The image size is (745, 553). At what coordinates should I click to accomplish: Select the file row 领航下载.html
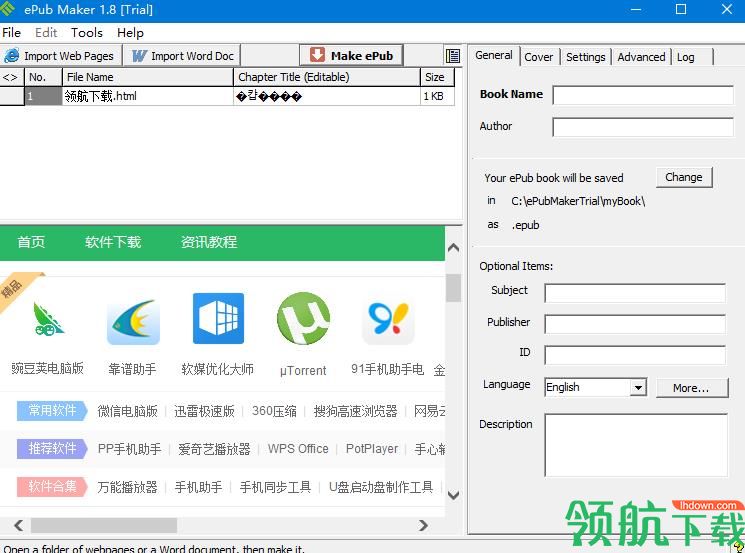pos(227,96)
